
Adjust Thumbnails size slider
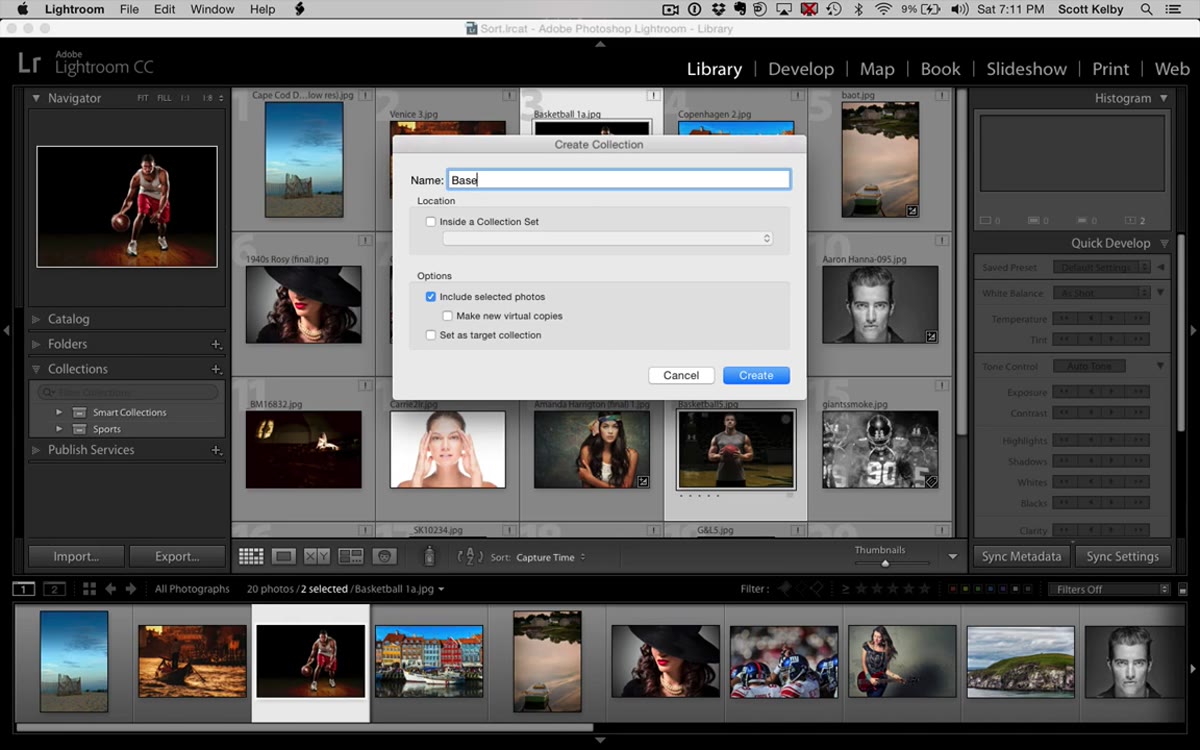pos(885,563)
